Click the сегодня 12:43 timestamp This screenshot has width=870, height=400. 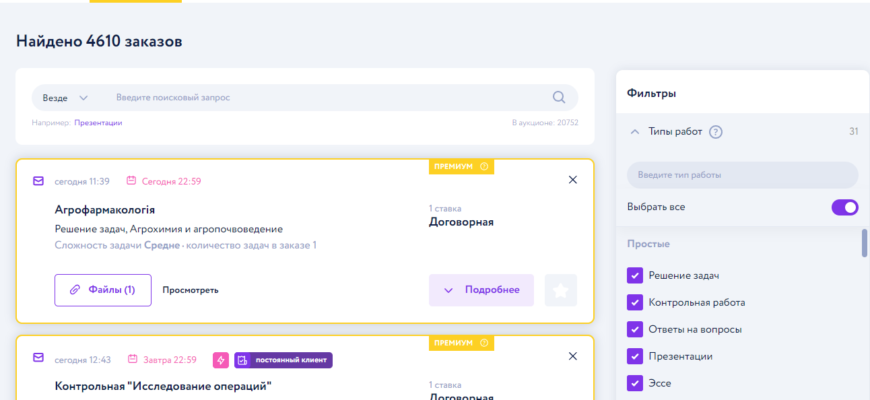(x=82, y=360)
